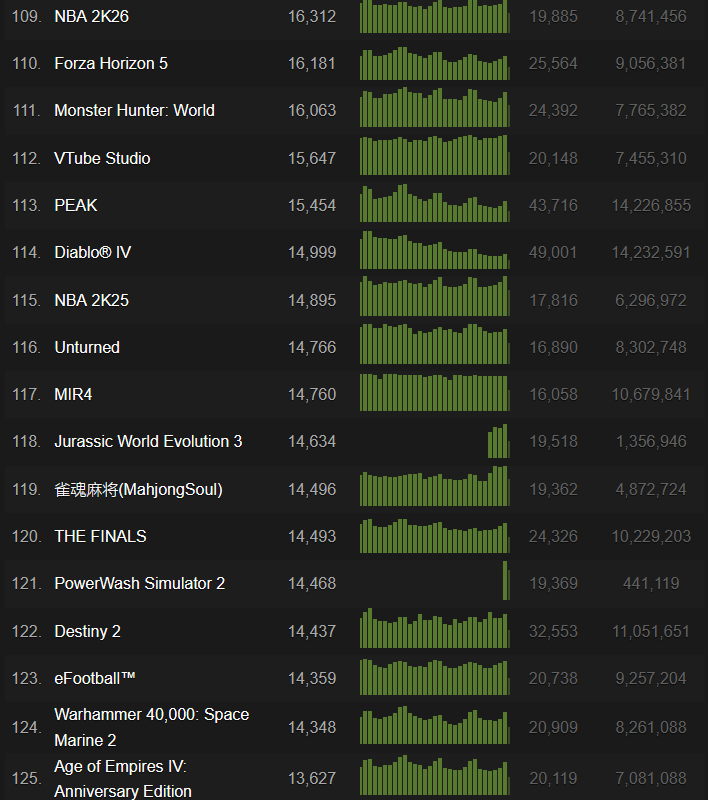
Task: Select current players value 16,181
Action: click(312, 63)
